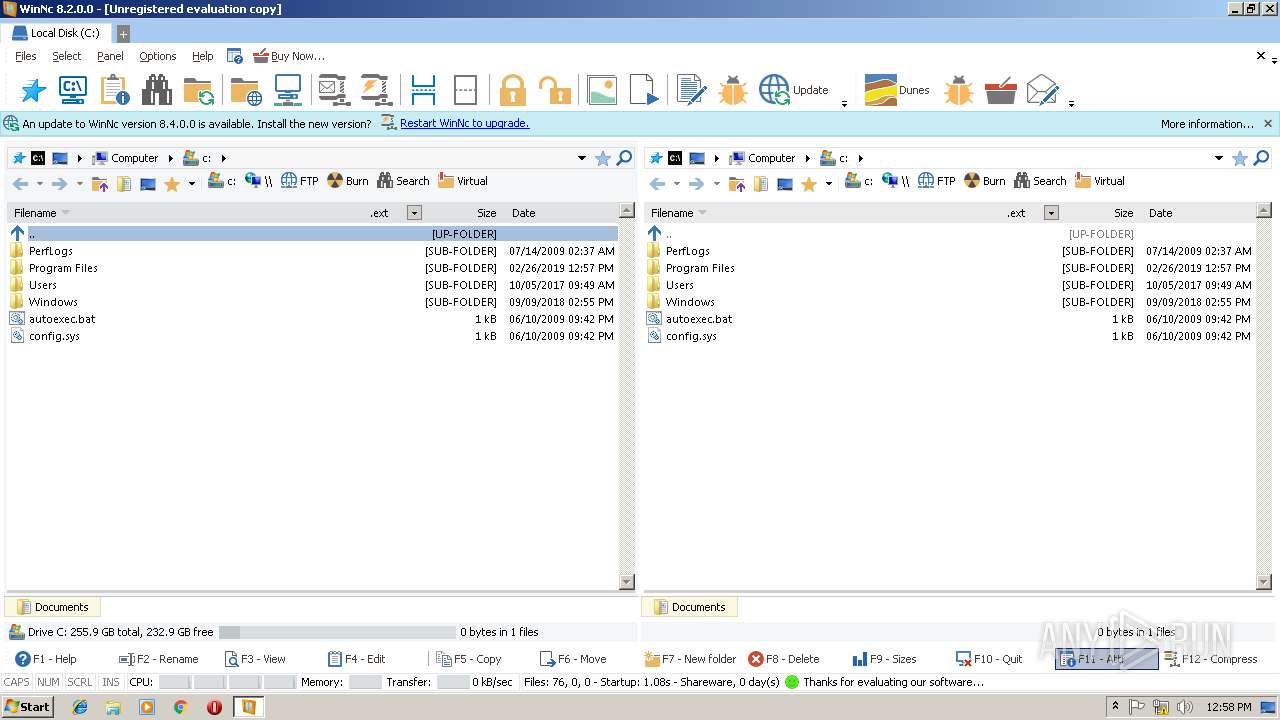Click the locked padlock encrypt icon
The image size is (1280, 720).
point(512,90)
